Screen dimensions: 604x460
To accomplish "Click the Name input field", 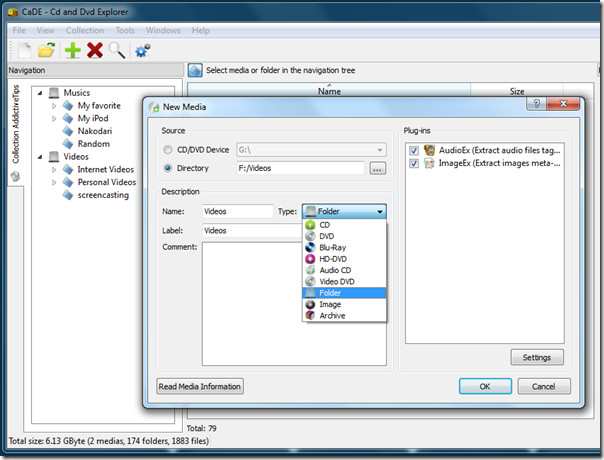I will [238, 212].
